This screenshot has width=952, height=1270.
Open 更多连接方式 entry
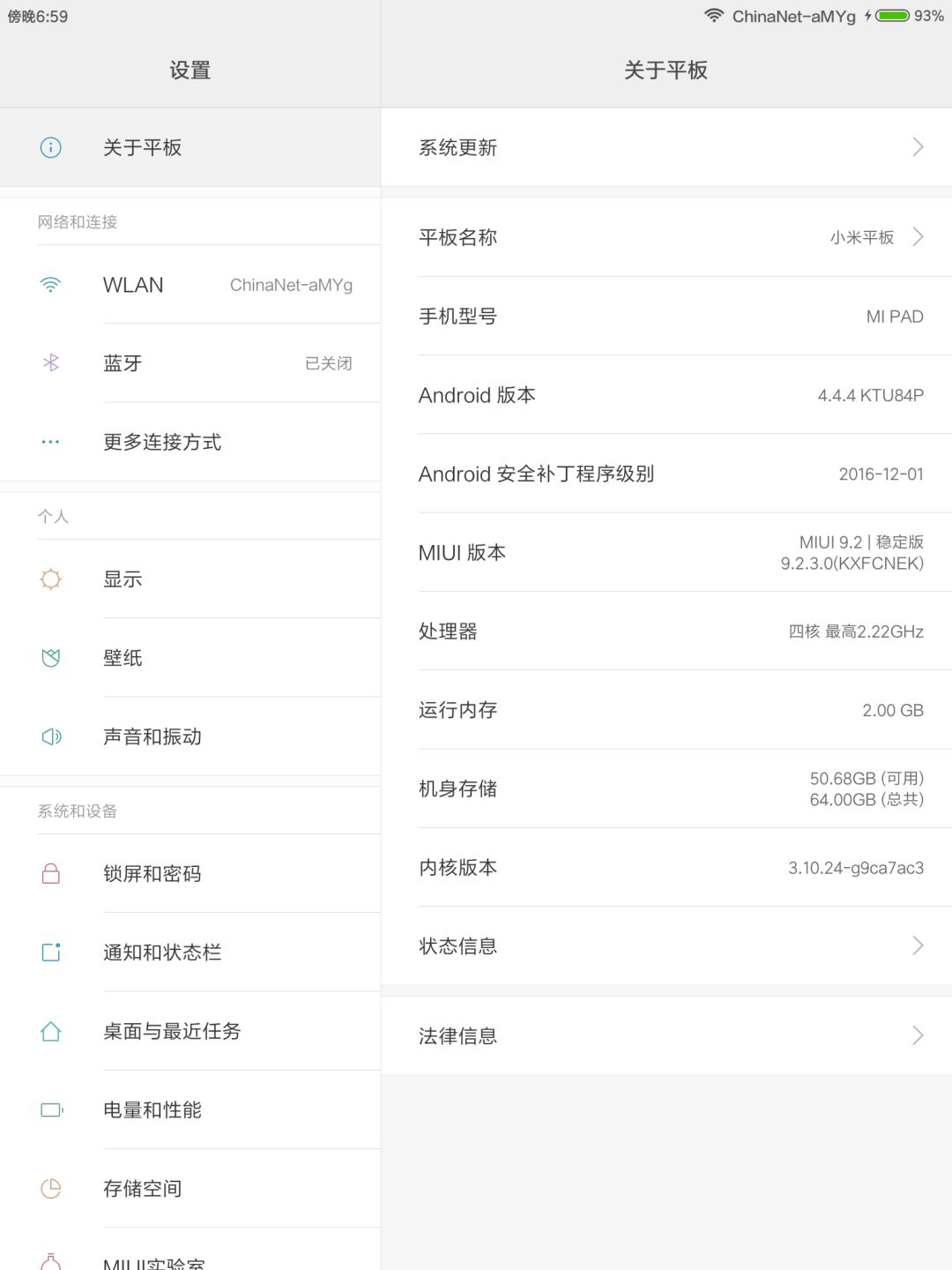[x=190, y=442]
